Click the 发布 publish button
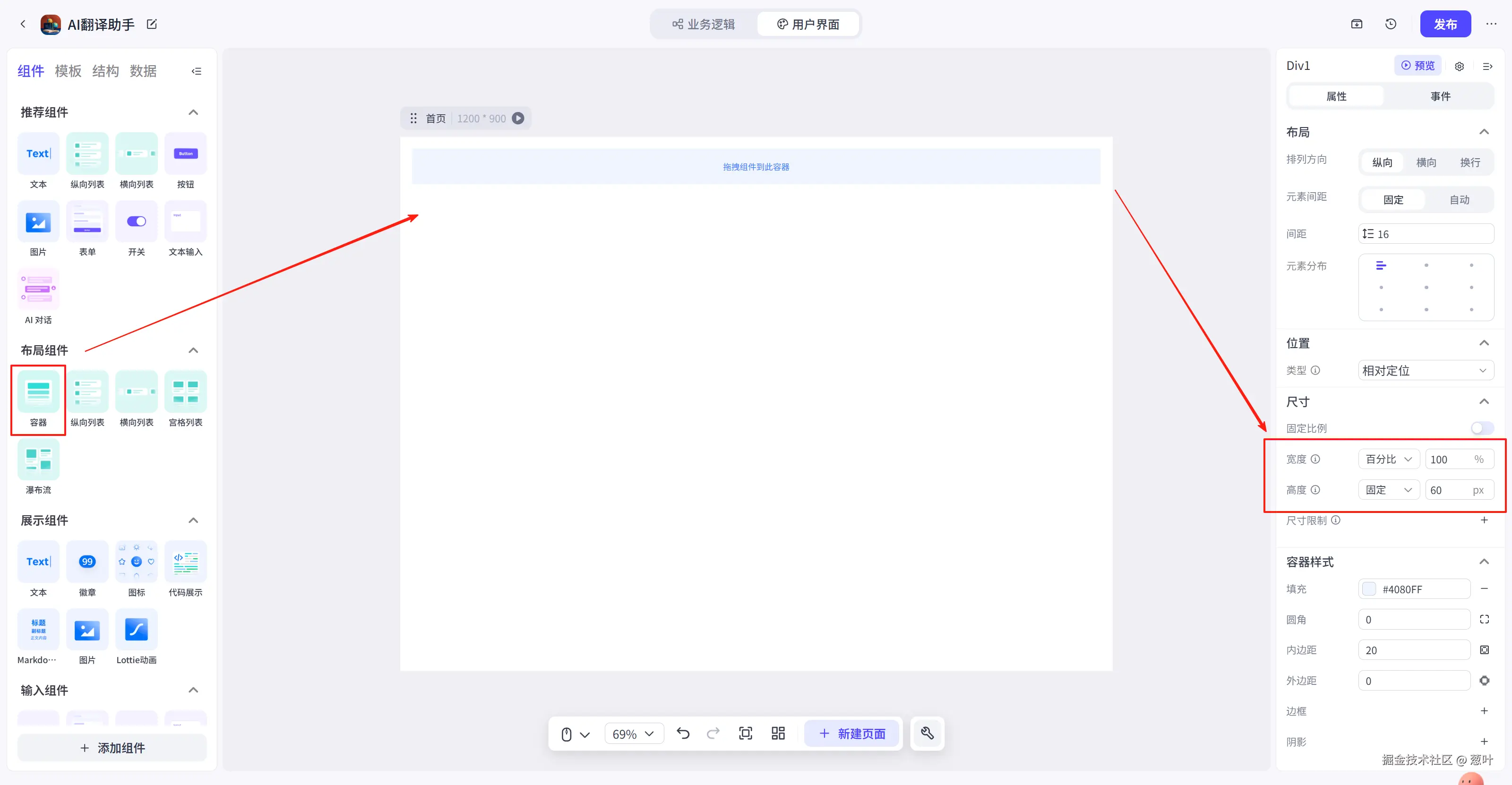1512x785 pixels. click(1444, 24)
